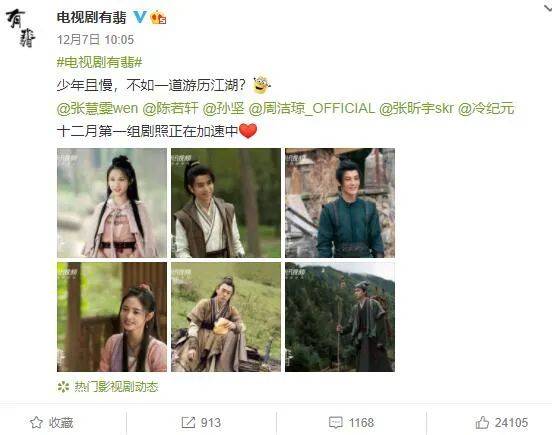Open mention @周洁琼_OFFICIAL

point(312,108)
